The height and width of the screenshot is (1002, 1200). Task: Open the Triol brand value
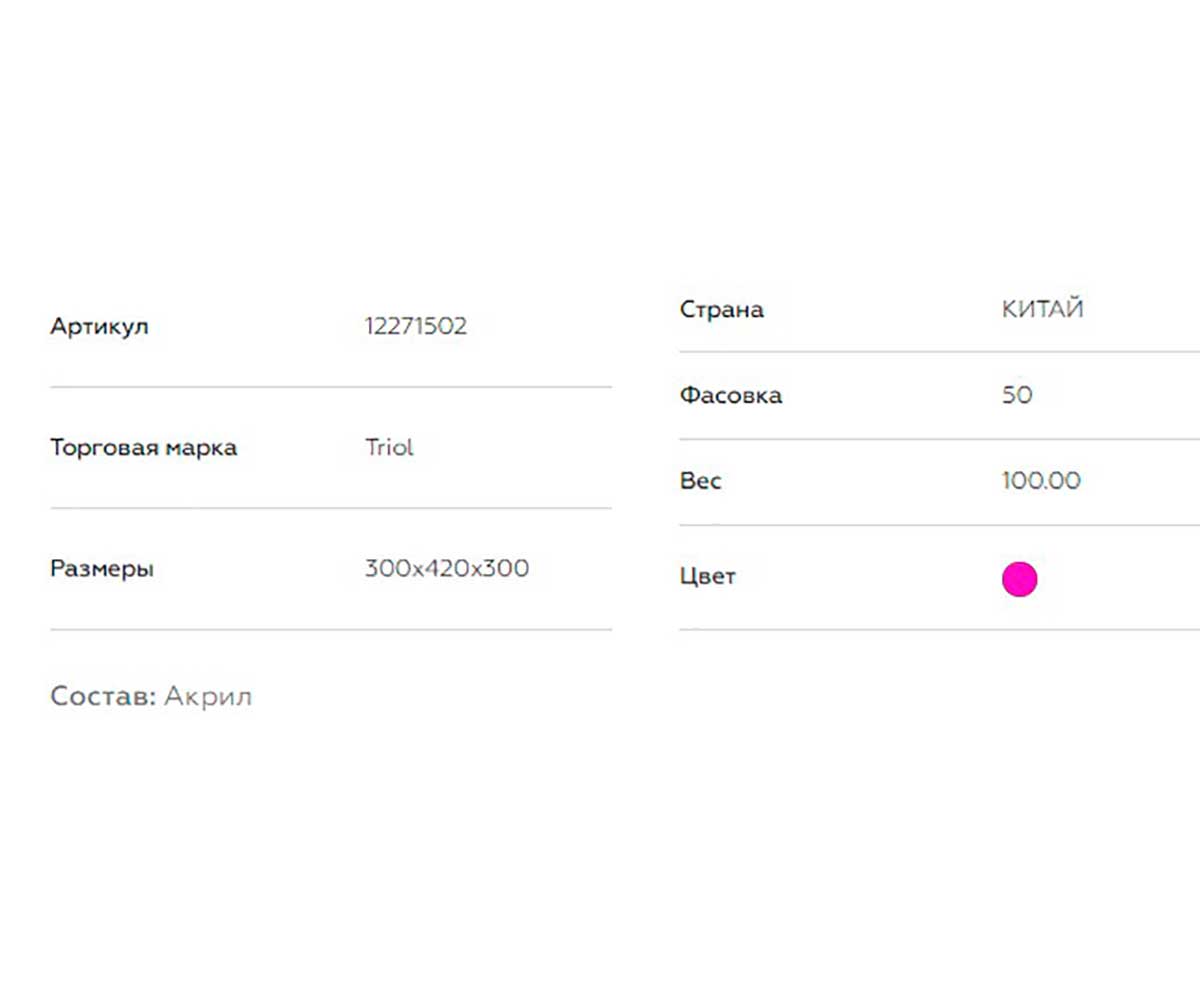click(x=389, y=447)
